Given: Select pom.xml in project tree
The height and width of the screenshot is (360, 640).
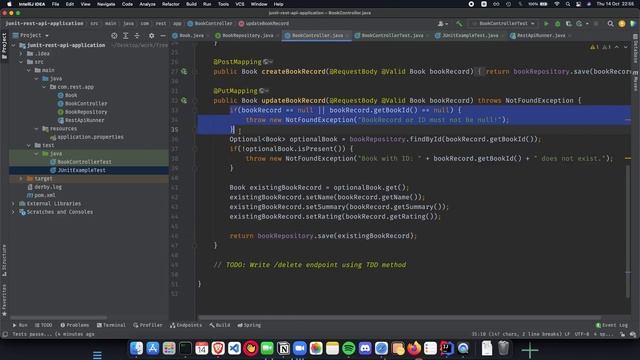Looking at the screenshot, I should (41, 195).
